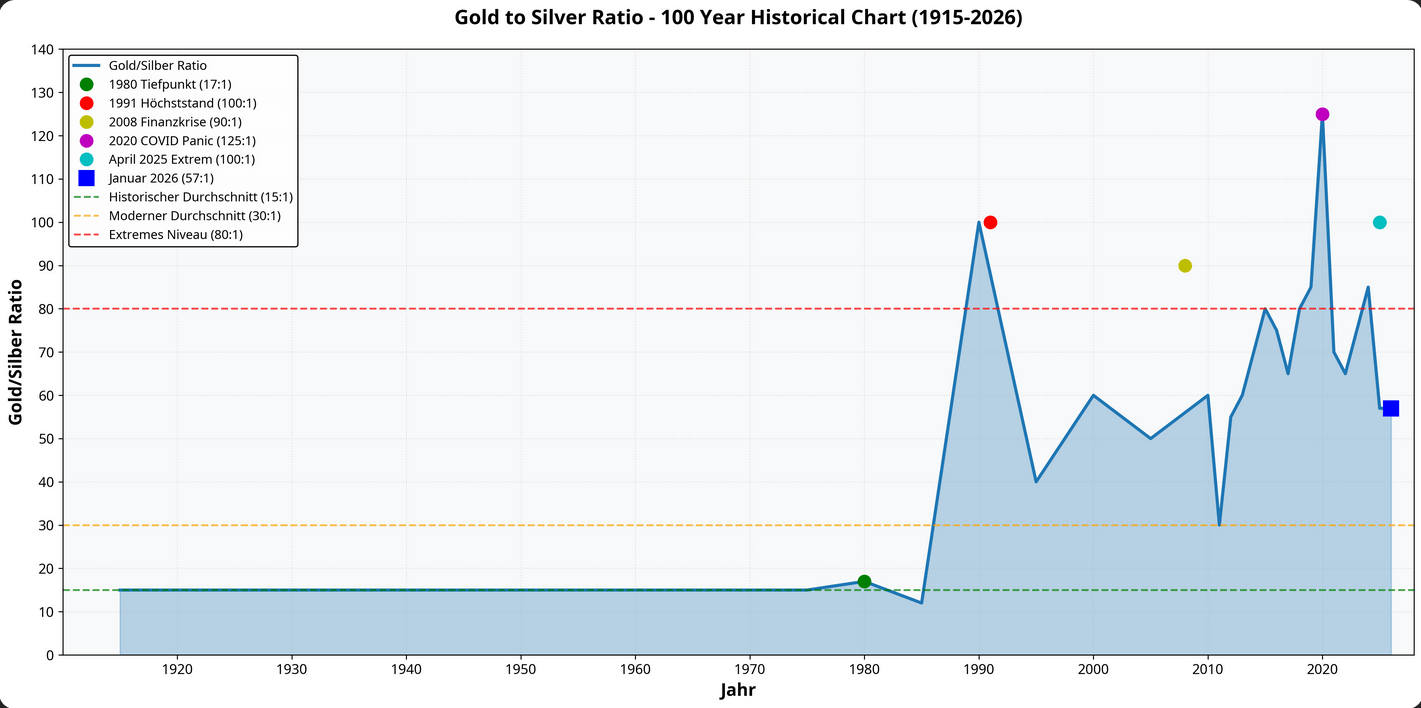The height and width of the screenshot is (708, 1421).
Task: Select the yellow 2008 Finanzkrise dot on the chart
Action: pos(1185,266)
